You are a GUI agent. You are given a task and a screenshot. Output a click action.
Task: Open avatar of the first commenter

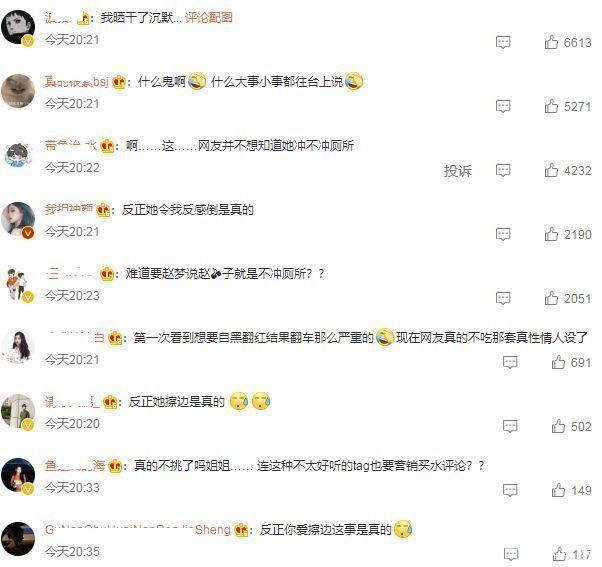(18, 27)
